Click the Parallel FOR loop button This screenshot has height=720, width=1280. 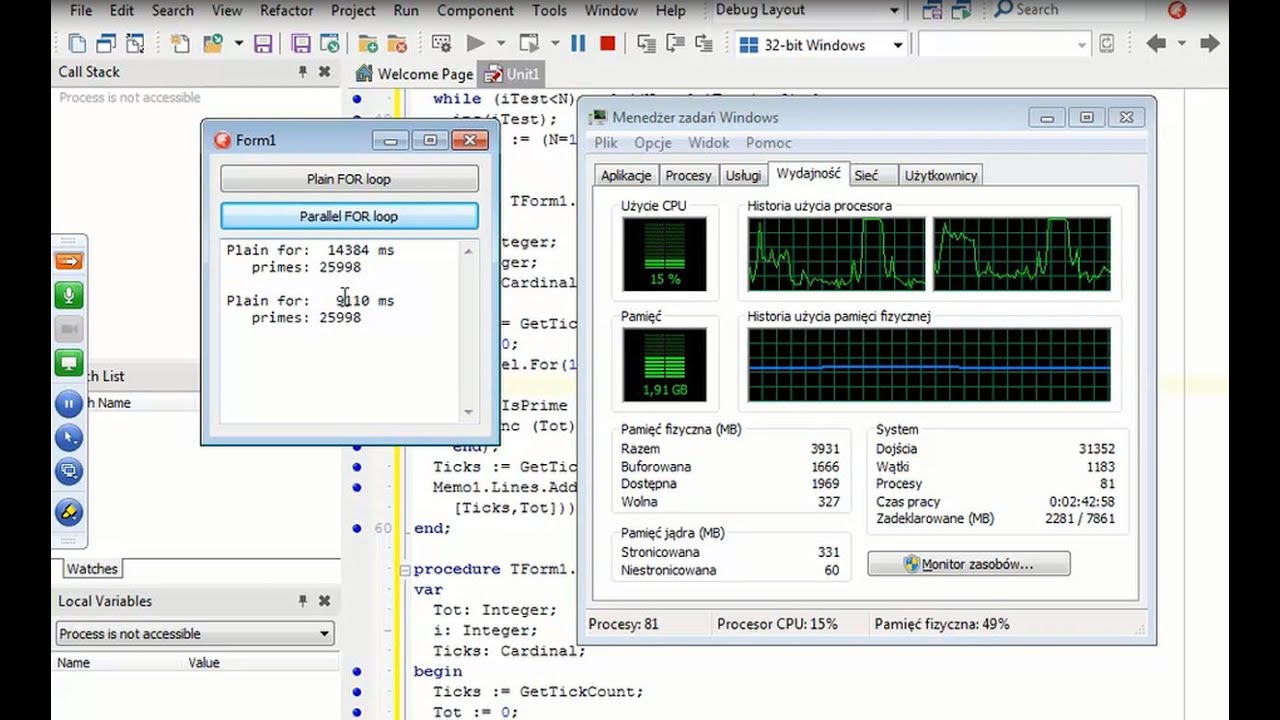coord(349,216)
